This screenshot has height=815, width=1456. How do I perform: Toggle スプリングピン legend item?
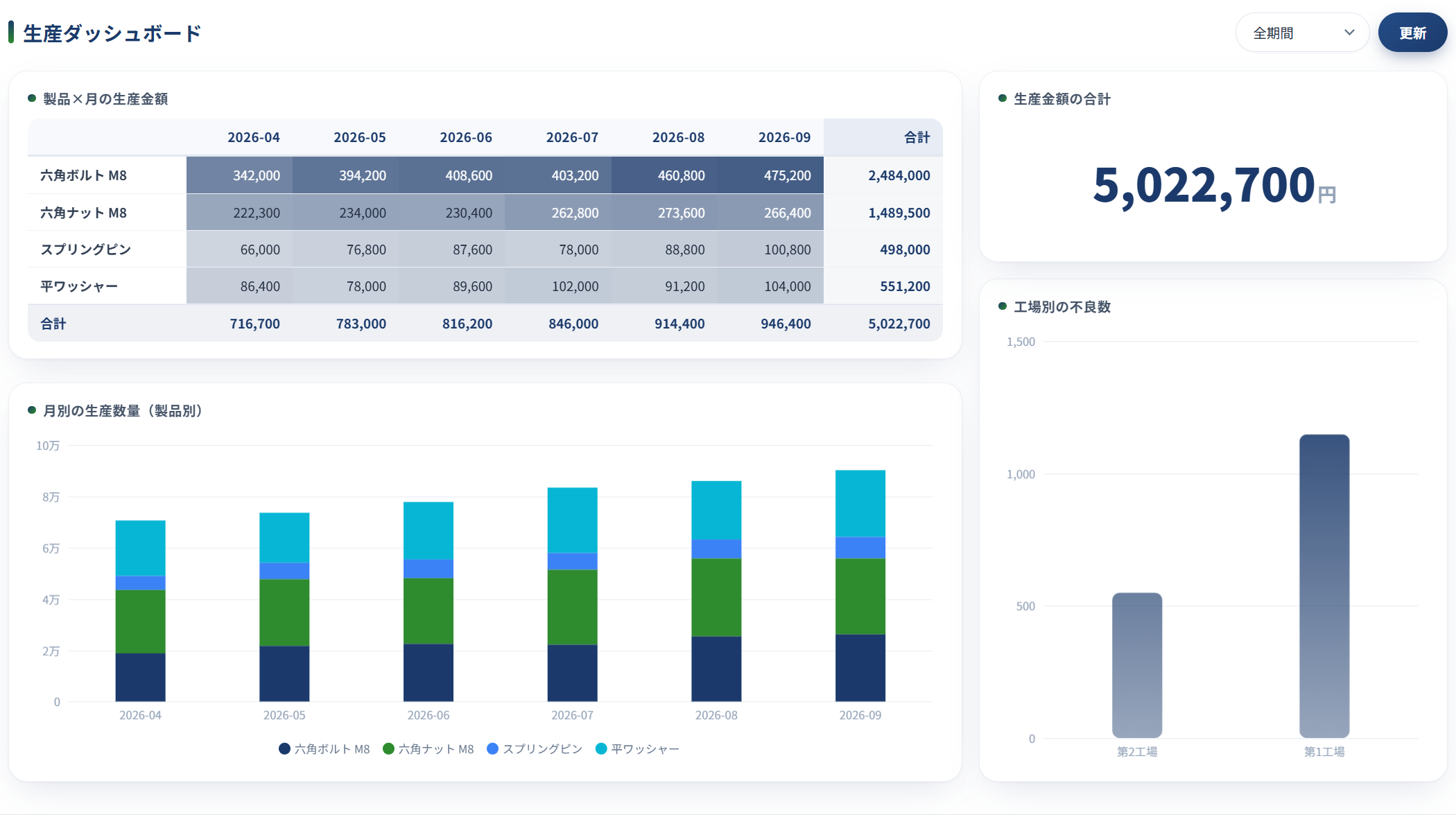(x=535, y=749)
